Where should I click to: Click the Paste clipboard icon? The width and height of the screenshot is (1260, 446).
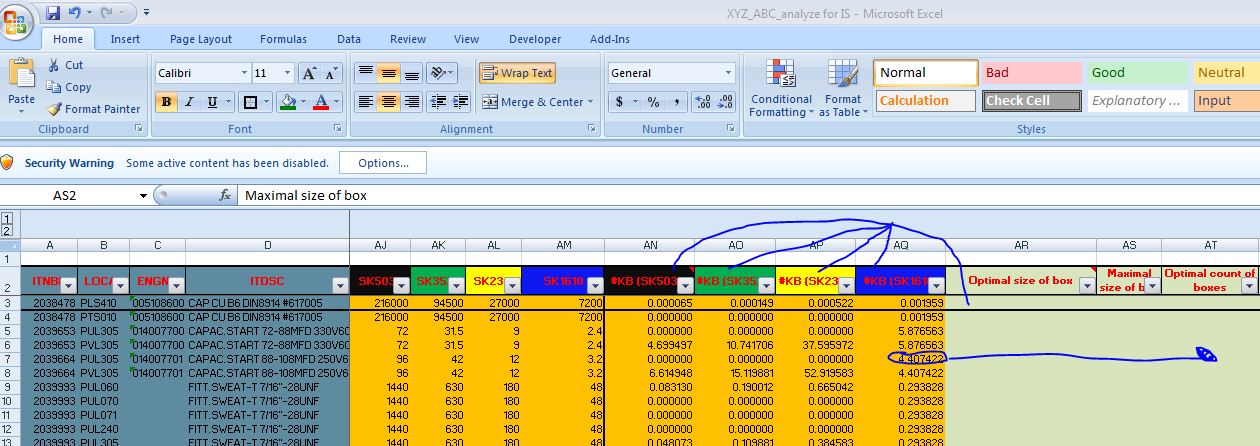pos(21,73)
